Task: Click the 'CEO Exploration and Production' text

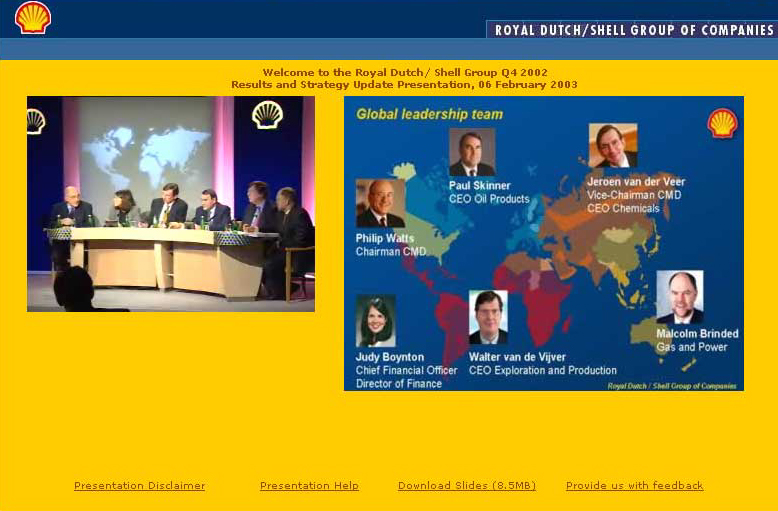Action: click(543, 371)
